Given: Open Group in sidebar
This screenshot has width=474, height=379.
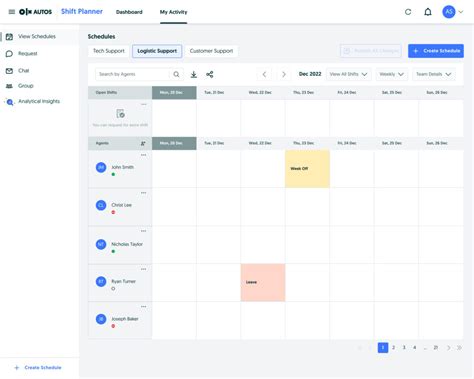Looking at the screenshot, I should [x=26, y=86].
